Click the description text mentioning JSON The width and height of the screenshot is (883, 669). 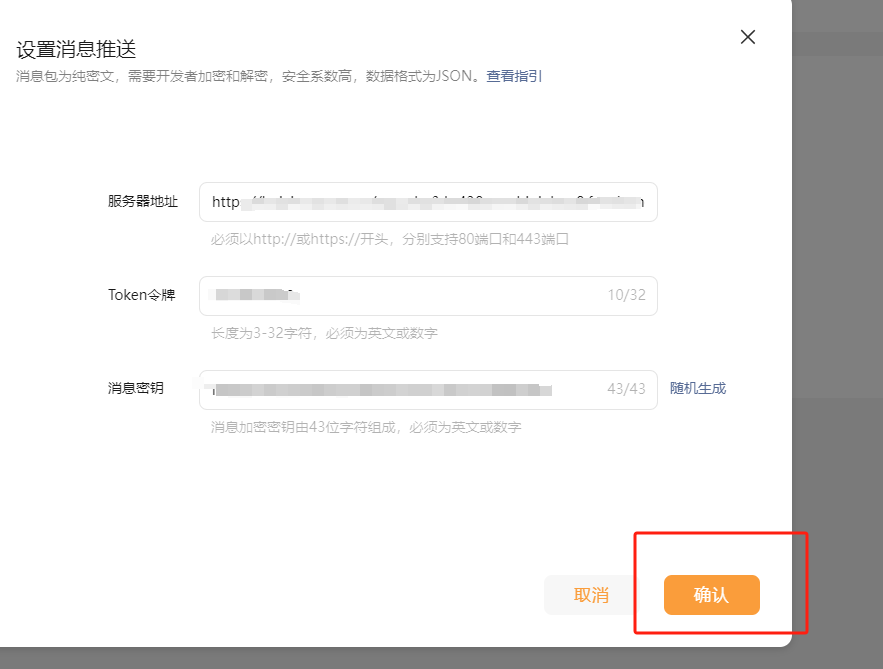[x=248, y=76]
